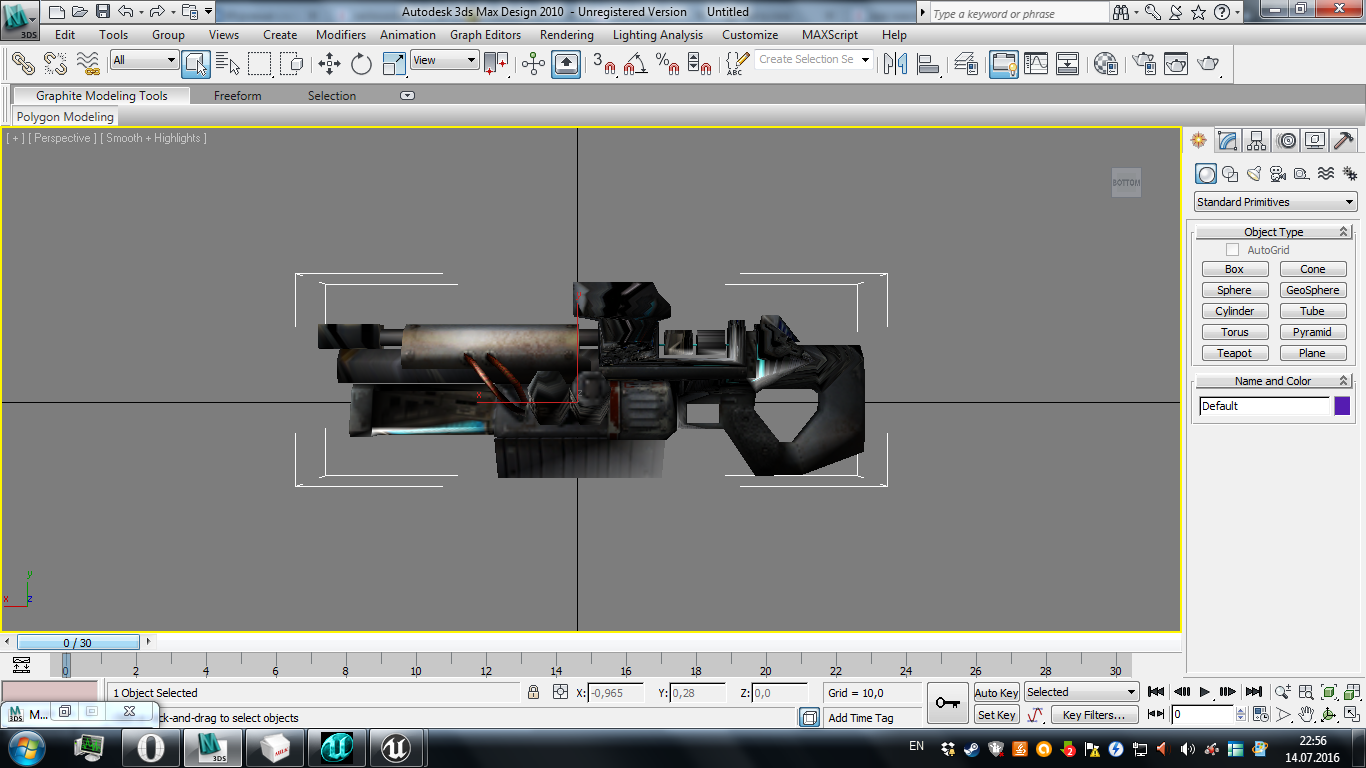Image resolution: width=1366 pixels, height=768 pixels.
Task: Open the Modify command panel tab
Action: point(1228,141)
